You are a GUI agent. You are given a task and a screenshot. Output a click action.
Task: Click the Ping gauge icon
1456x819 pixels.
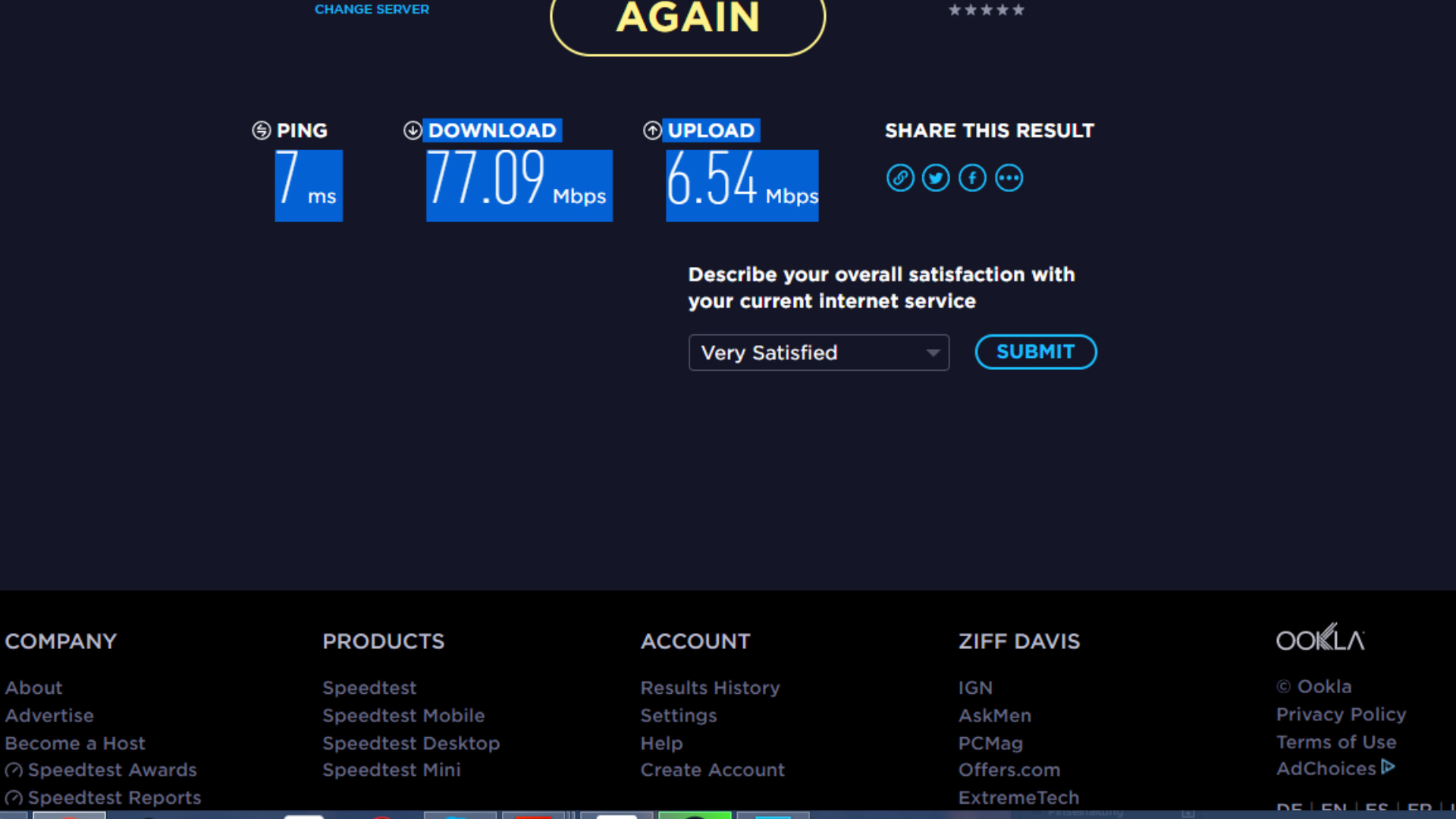pos(261,130)
